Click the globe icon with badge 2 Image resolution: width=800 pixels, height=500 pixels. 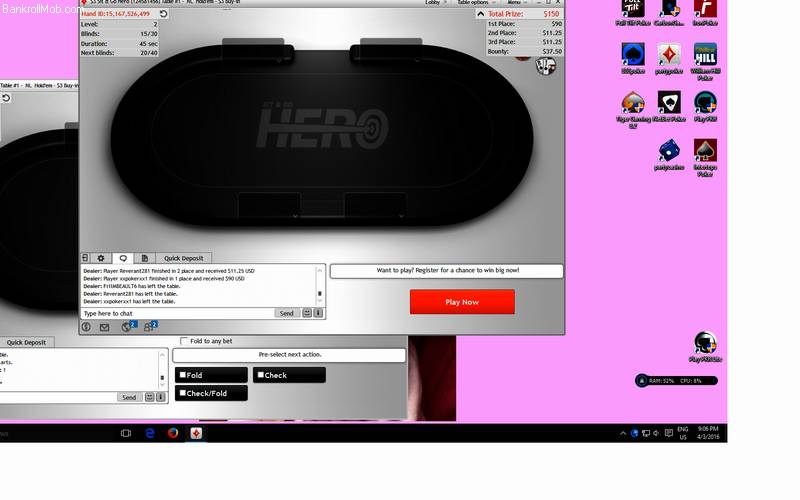(129, 327)
